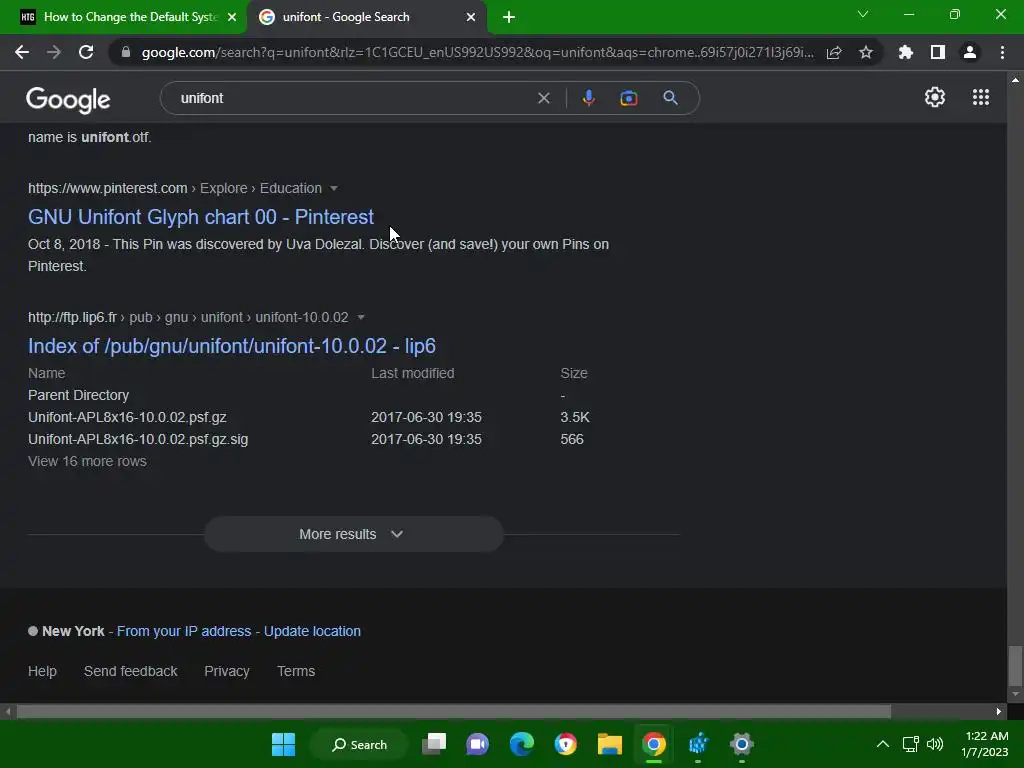
Task: Toggle the Chrome side panel
Action: 938,52
